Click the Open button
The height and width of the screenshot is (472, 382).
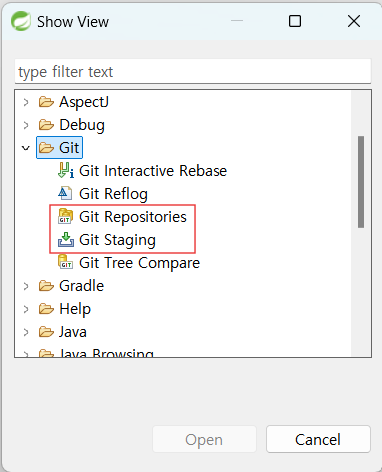[204, 439]
